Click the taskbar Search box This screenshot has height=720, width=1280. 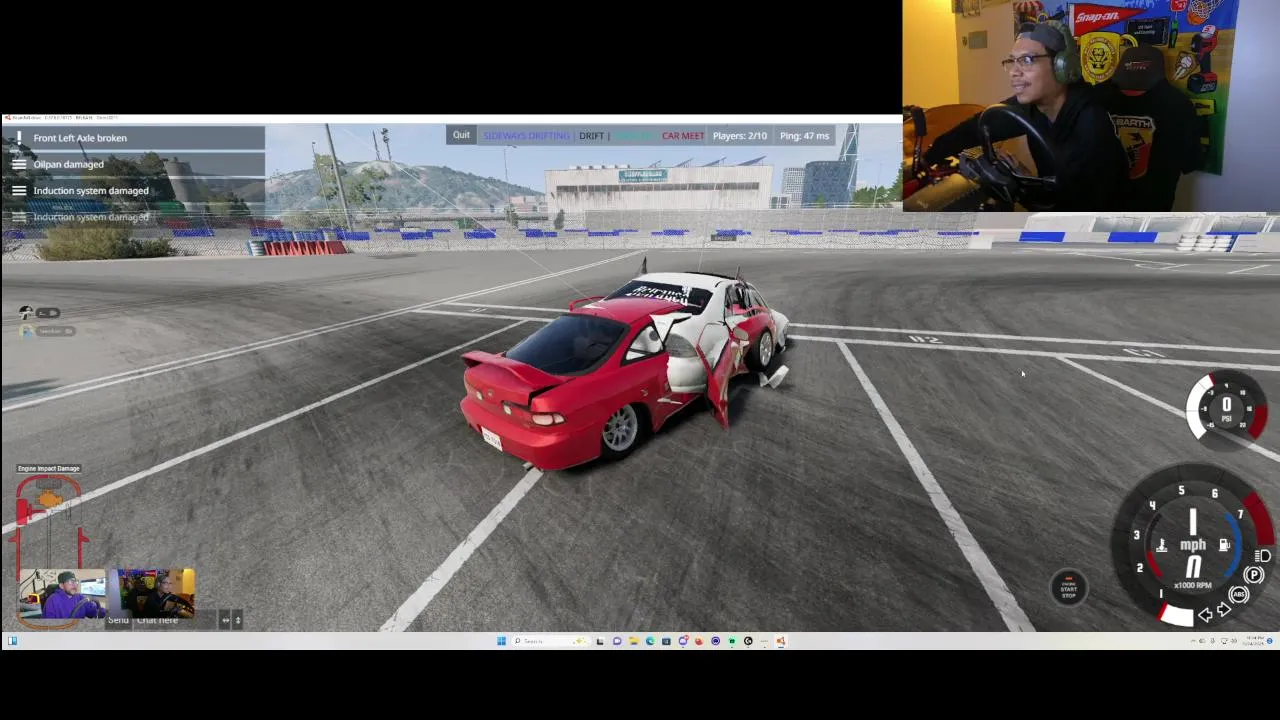point(551,641)
